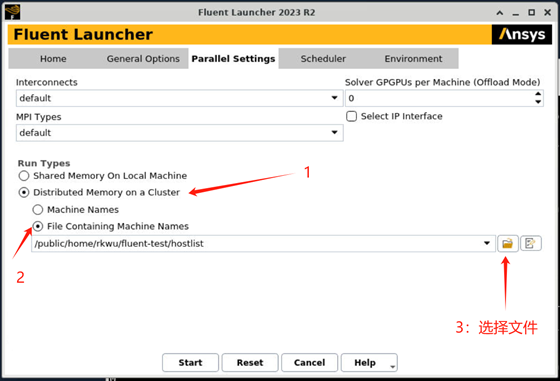This screenshot has height=381, width=560.
Task: Click the Start button
Action: pos(190,363)
